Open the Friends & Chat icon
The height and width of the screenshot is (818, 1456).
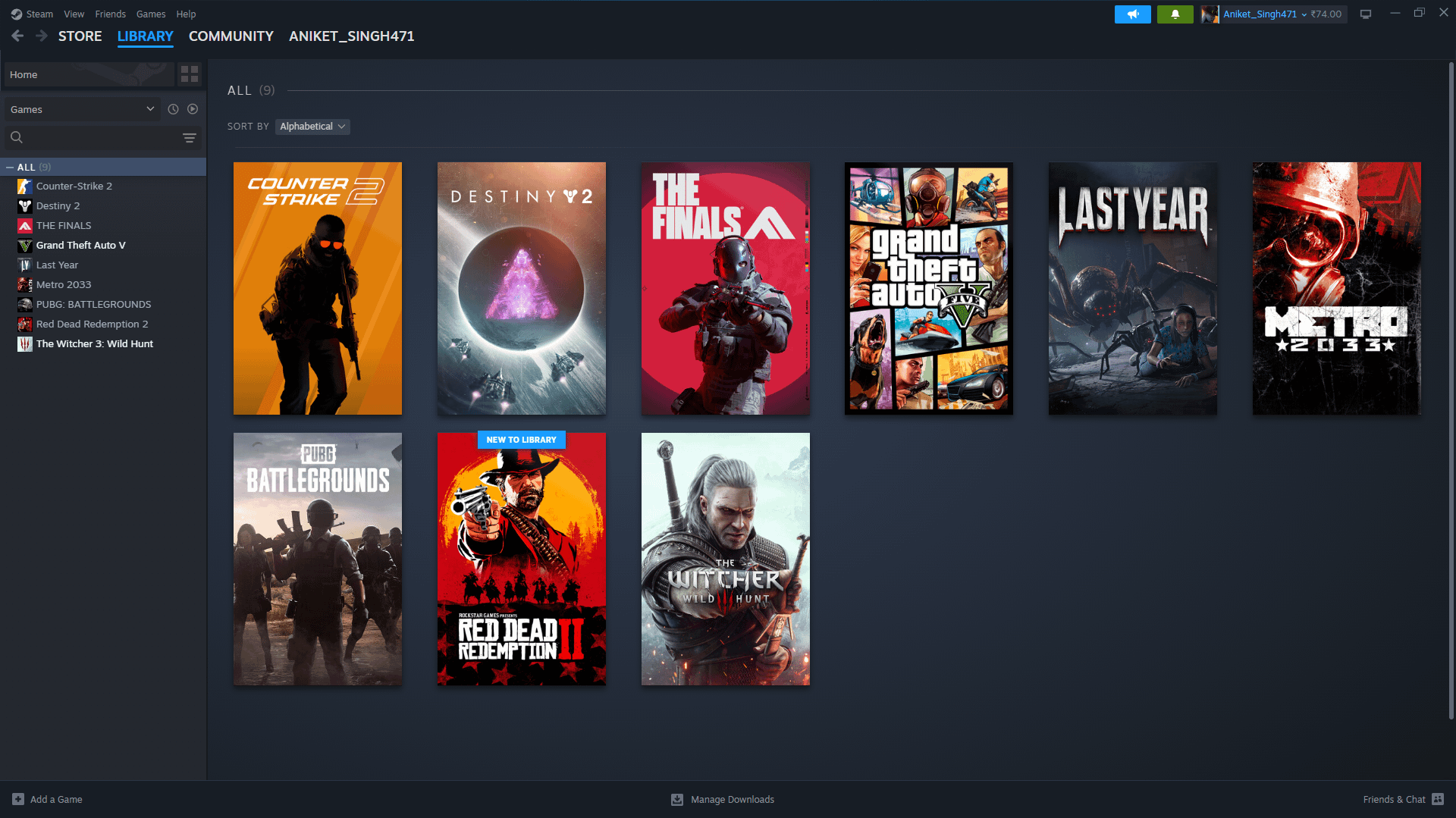[1438, 799]
